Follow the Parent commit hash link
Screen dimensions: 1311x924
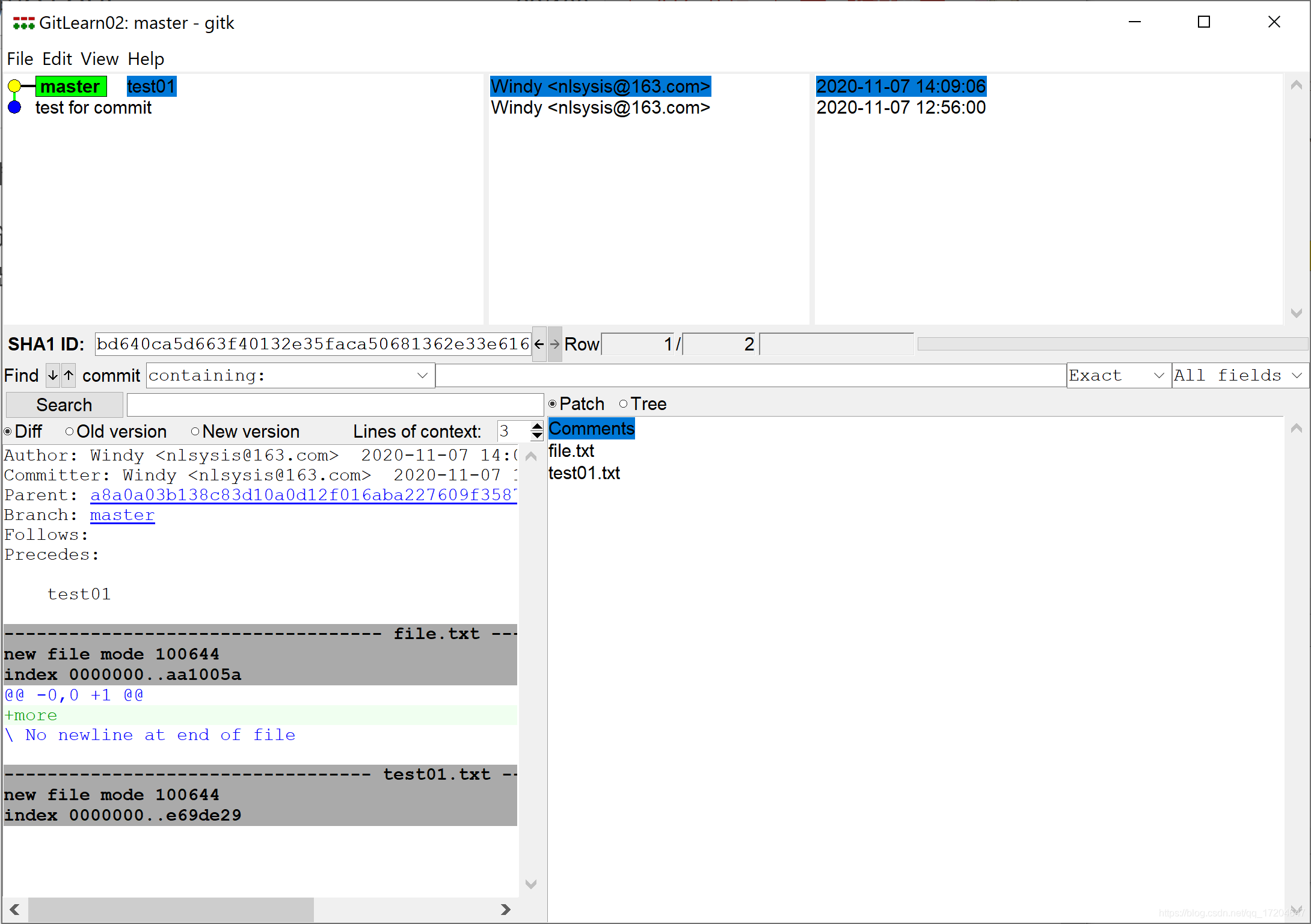[303, 495]
